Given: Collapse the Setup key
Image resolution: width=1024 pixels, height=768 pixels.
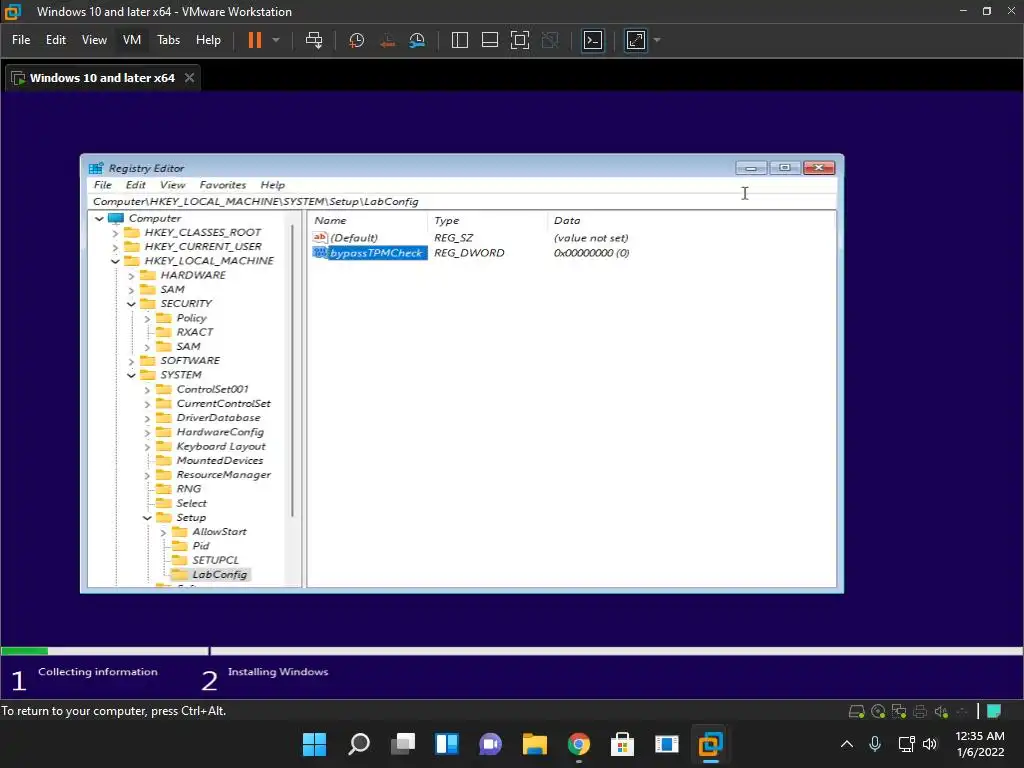Looking at the screenshot, I should 147,518.
